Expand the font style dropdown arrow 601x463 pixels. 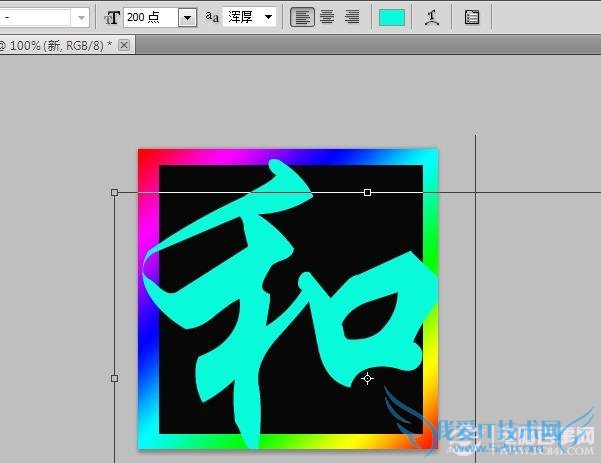(x=80, y=17)
